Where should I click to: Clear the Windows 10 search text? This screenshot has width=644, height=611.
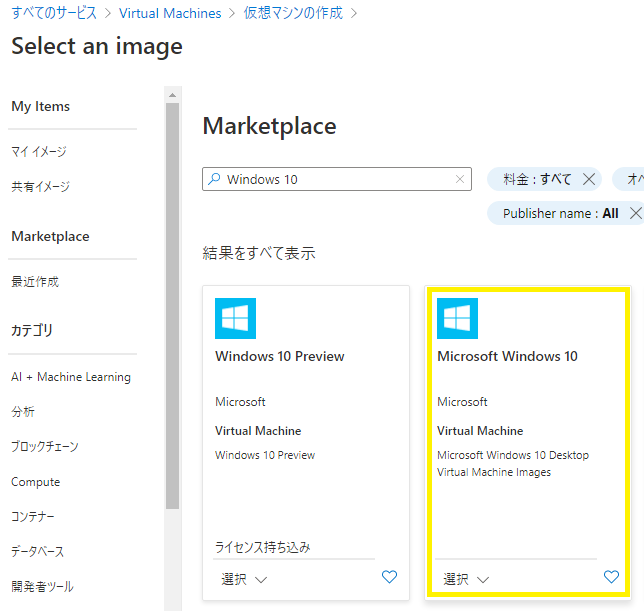tap(460, 179)
